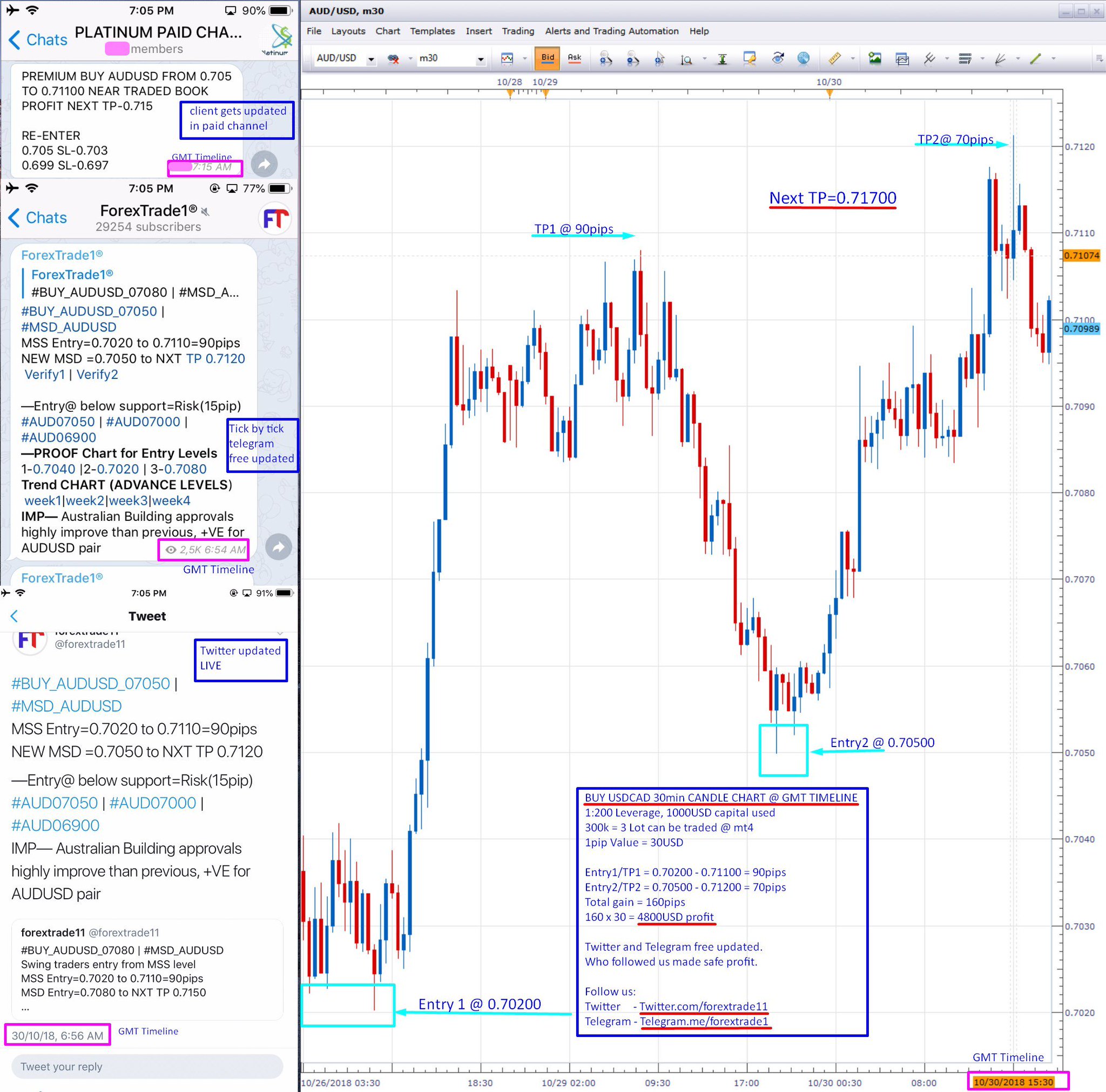1106x1092 pixels.
Task: Expand the vertical zoom dropdown arrow
Action: click(x=704, y=58)
